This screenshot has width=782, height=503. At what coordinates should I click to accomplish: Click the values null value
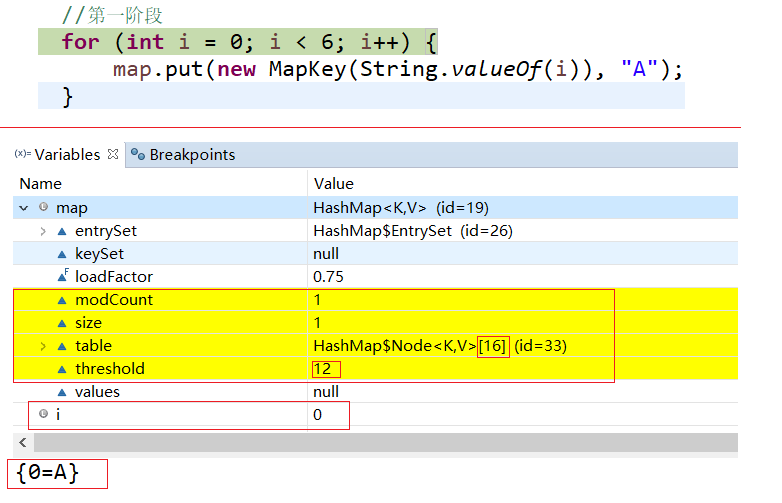tap(326, 392)
